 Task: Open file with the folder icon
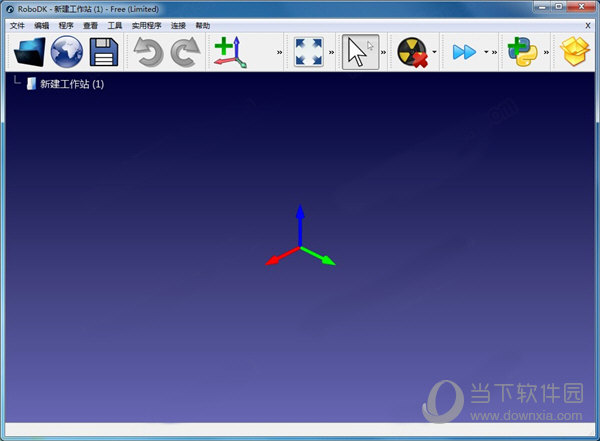coord(29,52)
